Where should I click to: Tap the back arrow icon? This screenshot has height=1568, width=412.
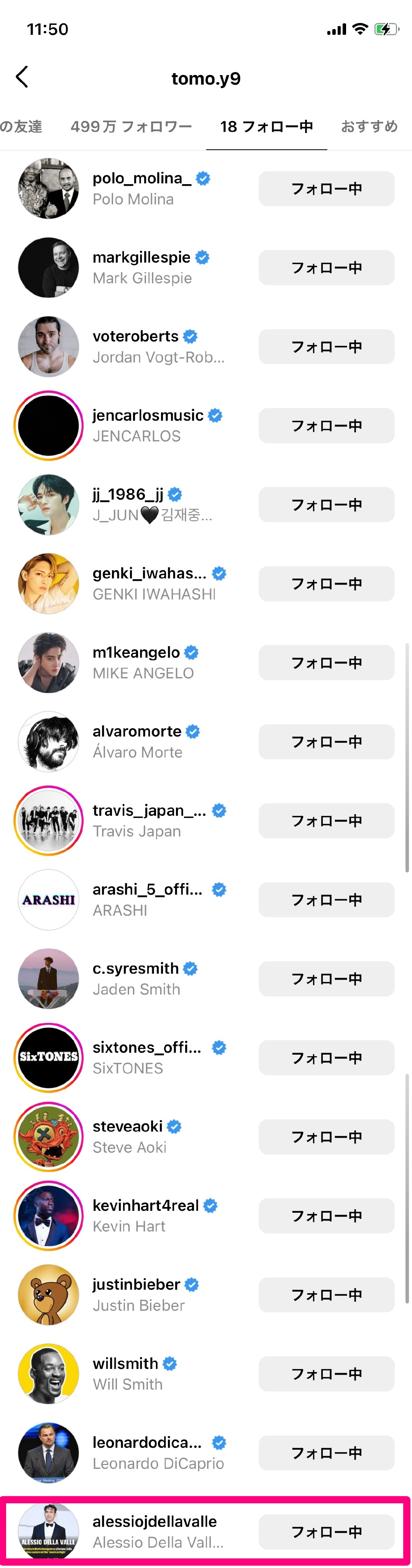[22, 77]
